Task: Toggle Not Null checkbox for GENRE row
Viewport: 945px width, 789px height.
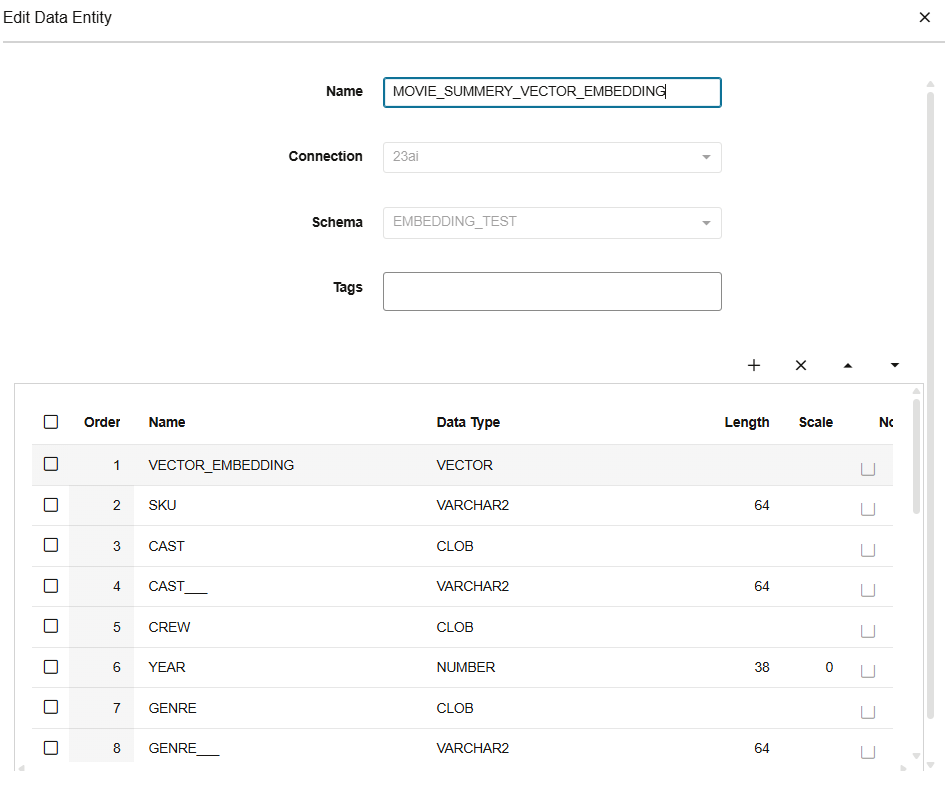Action: [868, 712]
